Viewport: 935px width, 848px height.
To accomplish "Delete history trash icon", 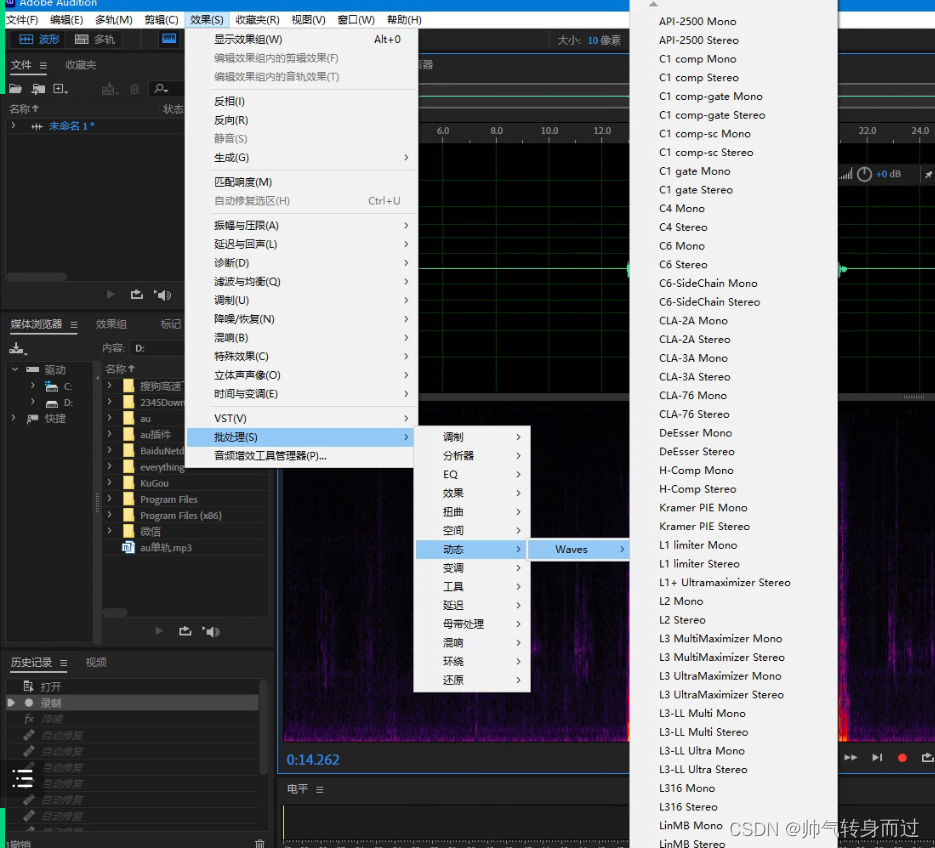I will (260, 842).
